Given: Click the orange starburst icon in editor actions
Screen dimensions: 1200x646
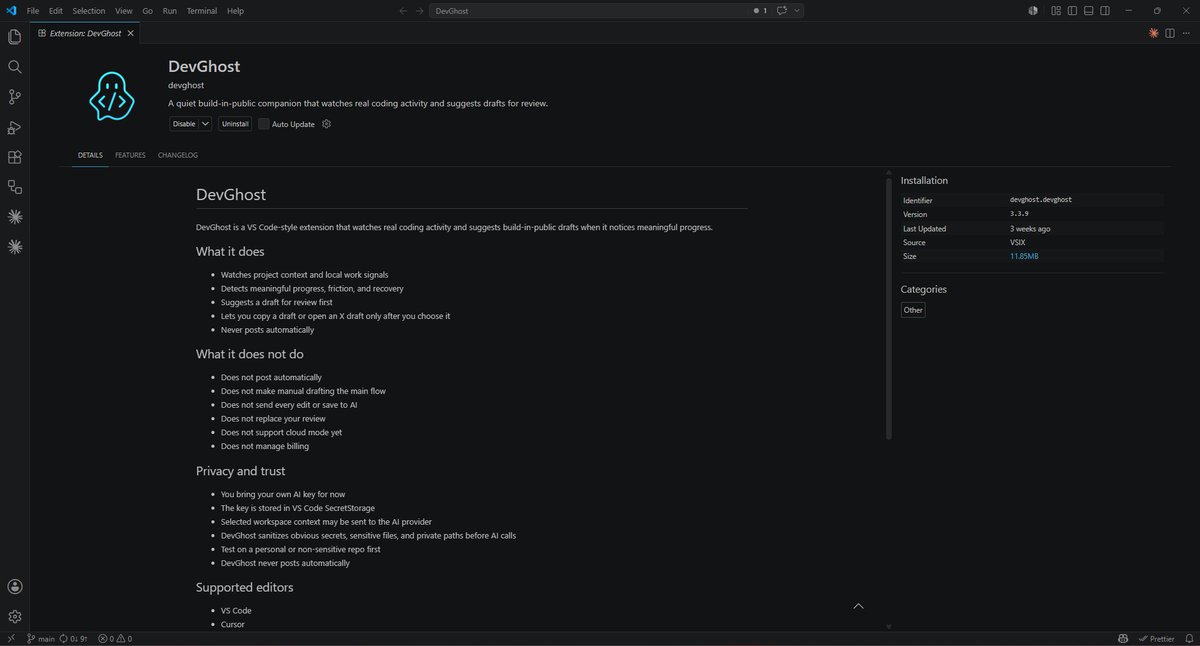Looking at the screenshot, I should point(1154,33).
